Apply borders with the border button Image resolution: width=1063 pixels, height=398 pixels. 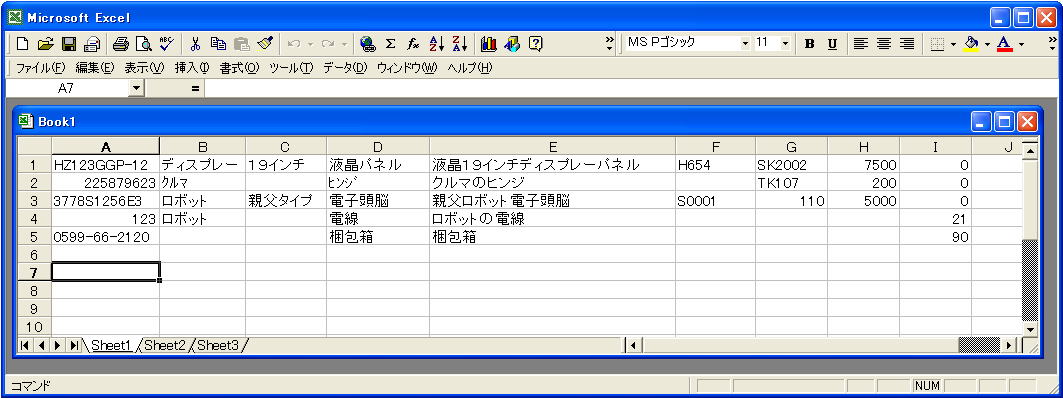[938, 44]
